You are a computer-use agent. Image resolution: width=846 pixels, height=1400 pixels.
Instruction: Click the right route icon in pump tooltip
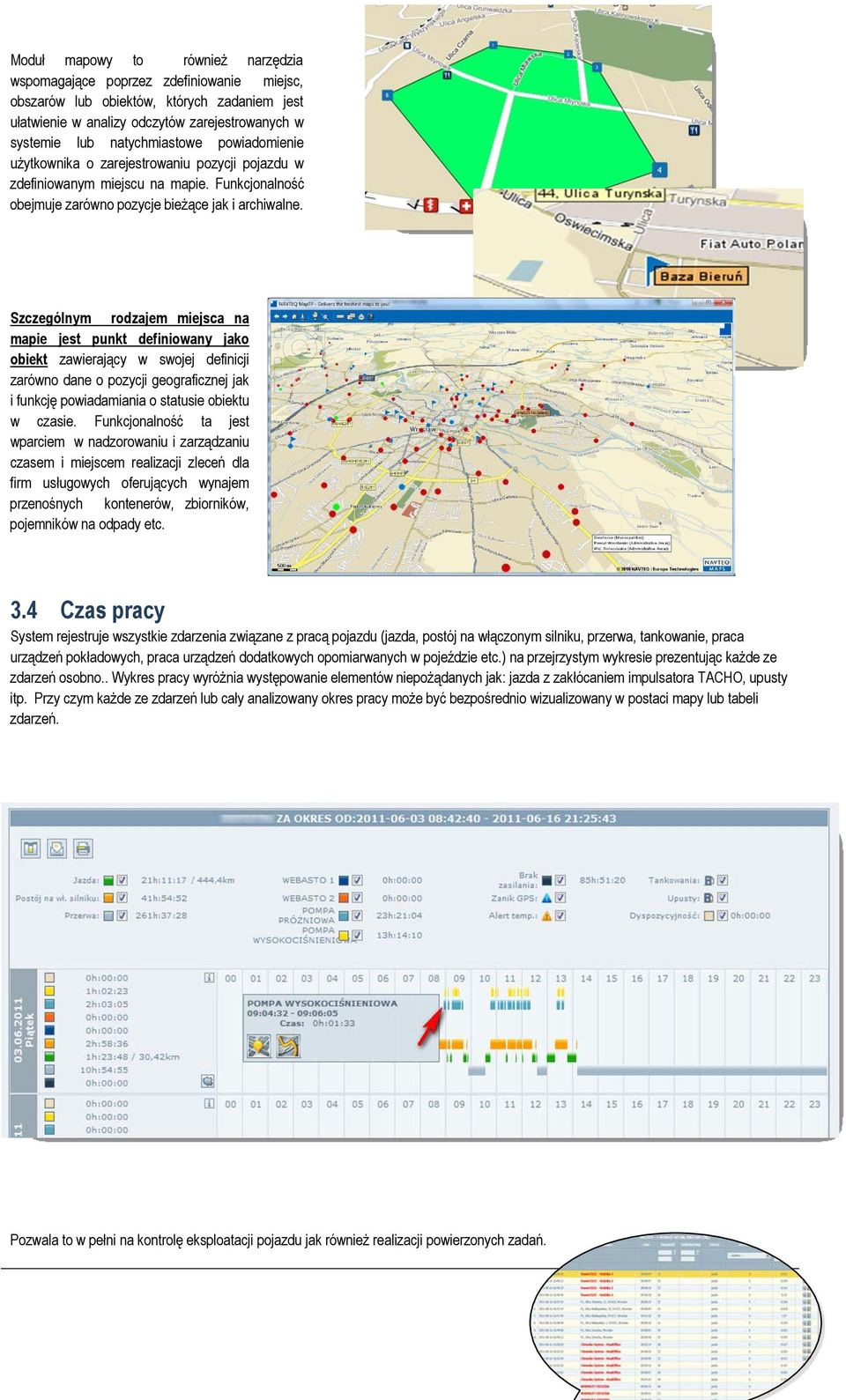point(288,1046)
